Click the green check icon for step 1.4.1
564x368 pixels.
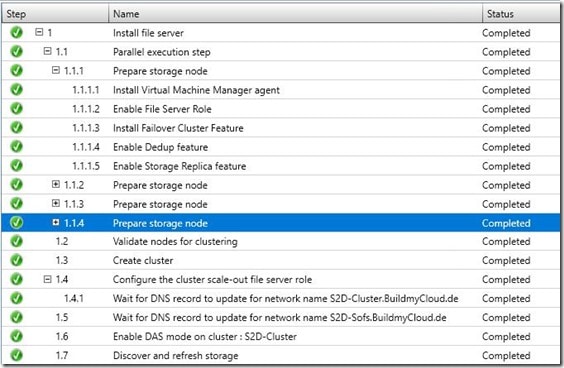[x=16, y=298]
